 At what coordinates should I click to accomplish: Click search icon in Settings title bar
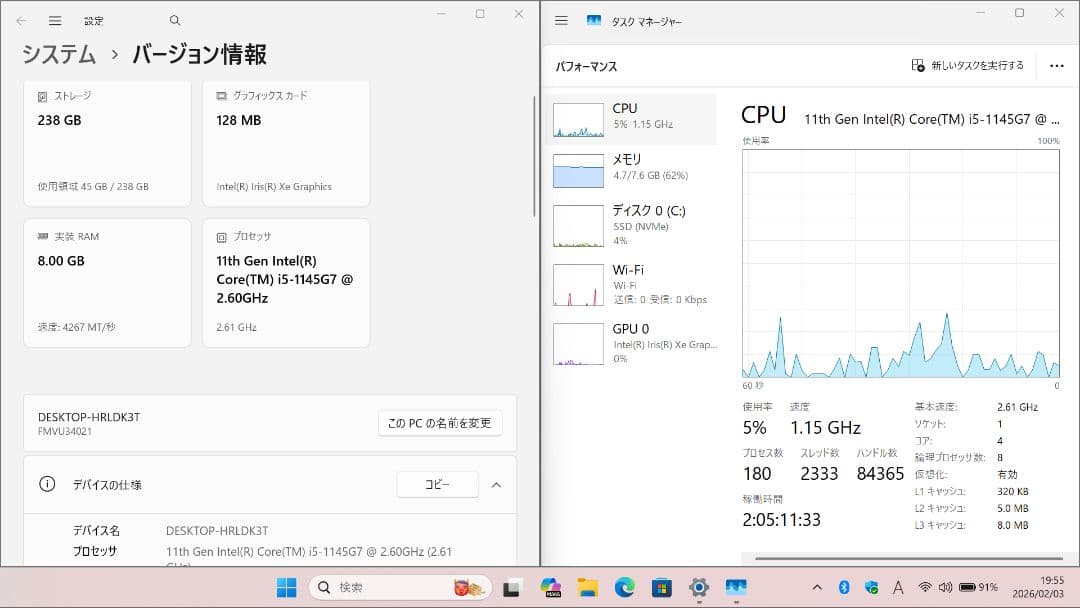pos(174,19)
